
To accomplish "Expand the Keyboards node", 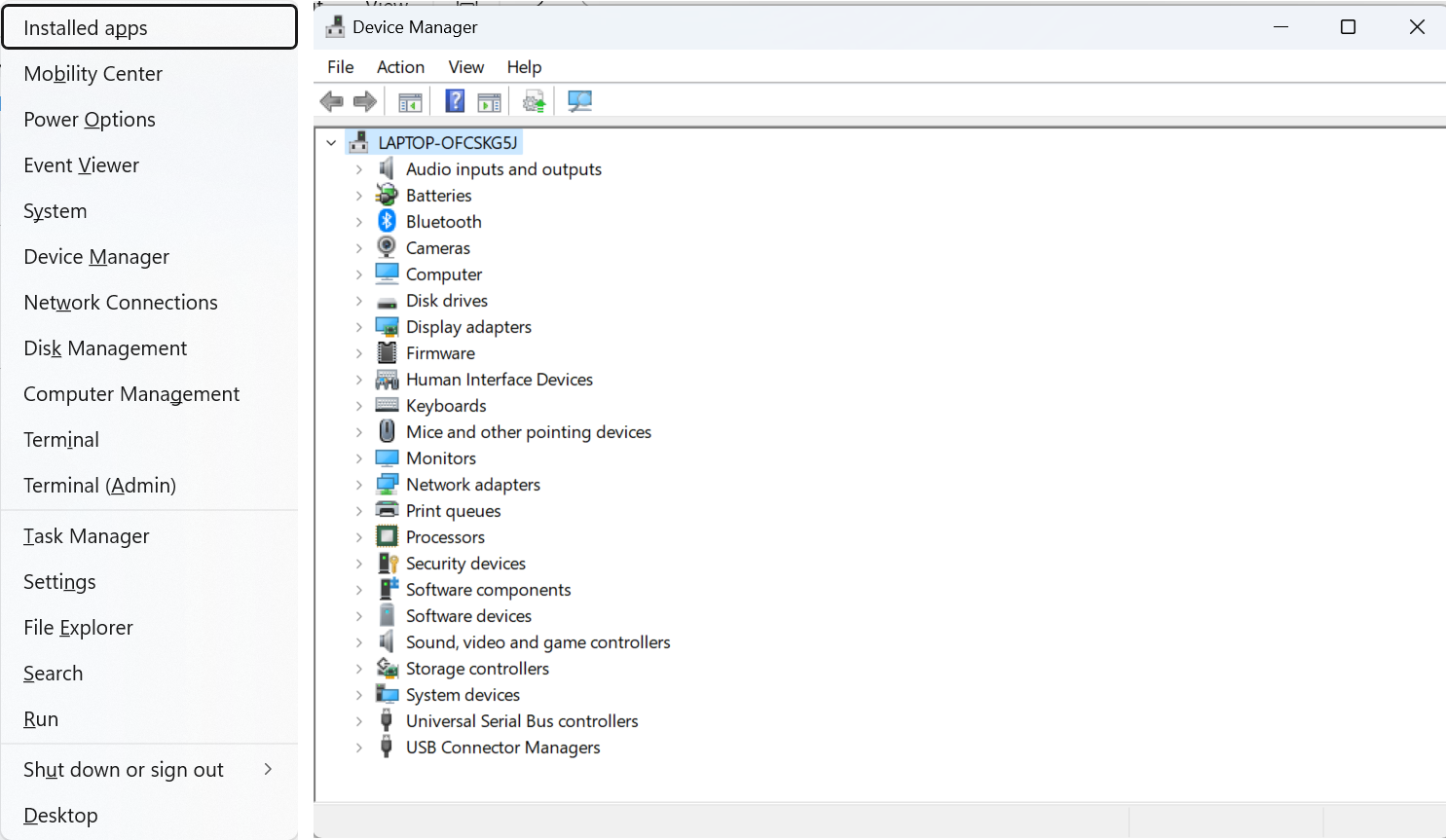I will click(359, 405).
